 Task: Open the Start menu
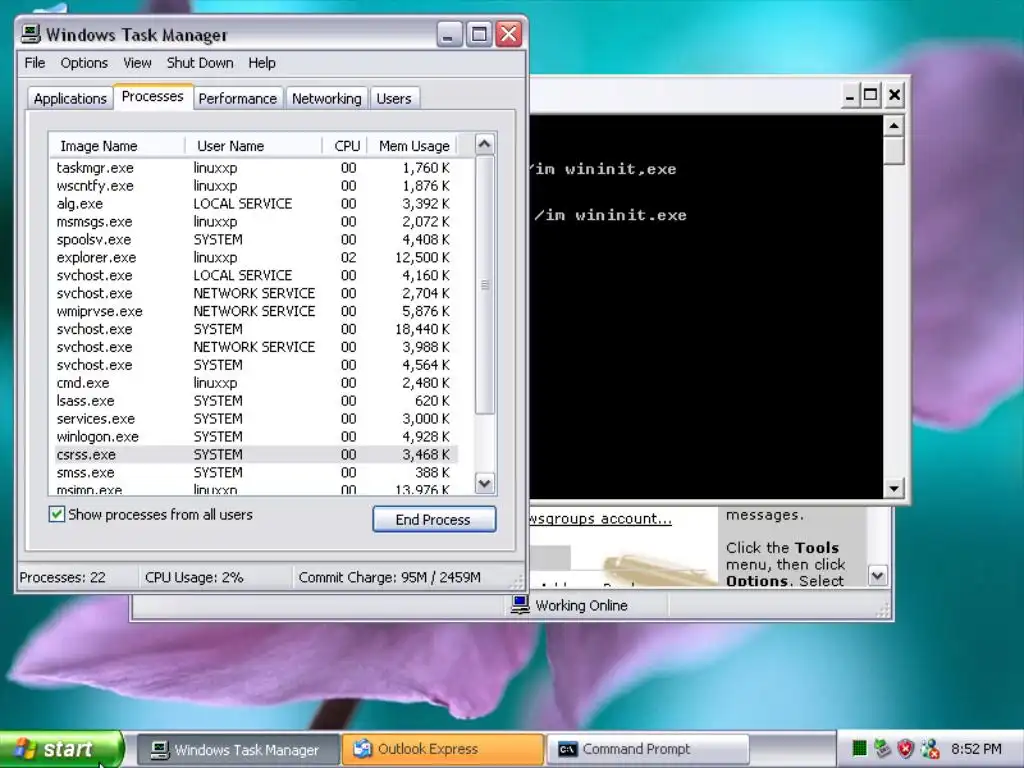(x=61, y=749)
